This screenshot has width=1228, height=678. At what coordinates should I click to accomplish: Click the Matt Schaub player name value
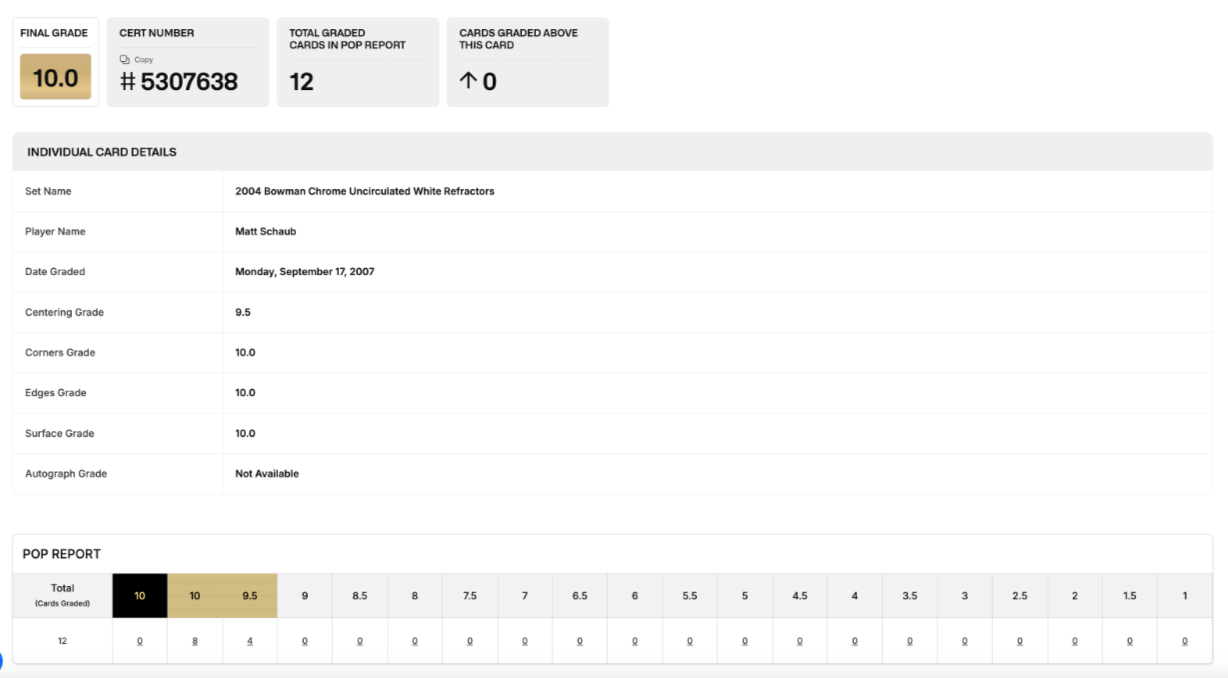[x=265, y=231]
